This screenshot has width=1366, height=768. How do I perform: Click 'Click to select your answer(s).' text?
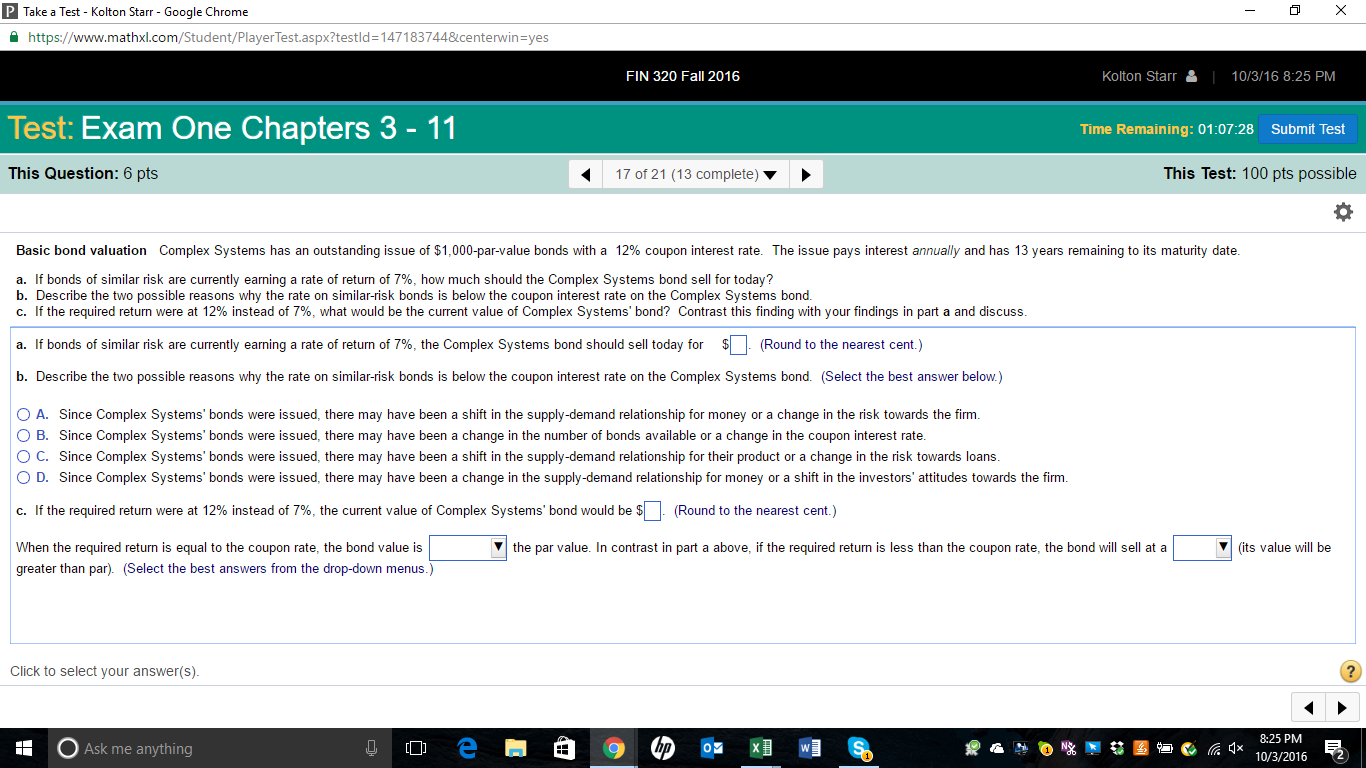[105, 671]
